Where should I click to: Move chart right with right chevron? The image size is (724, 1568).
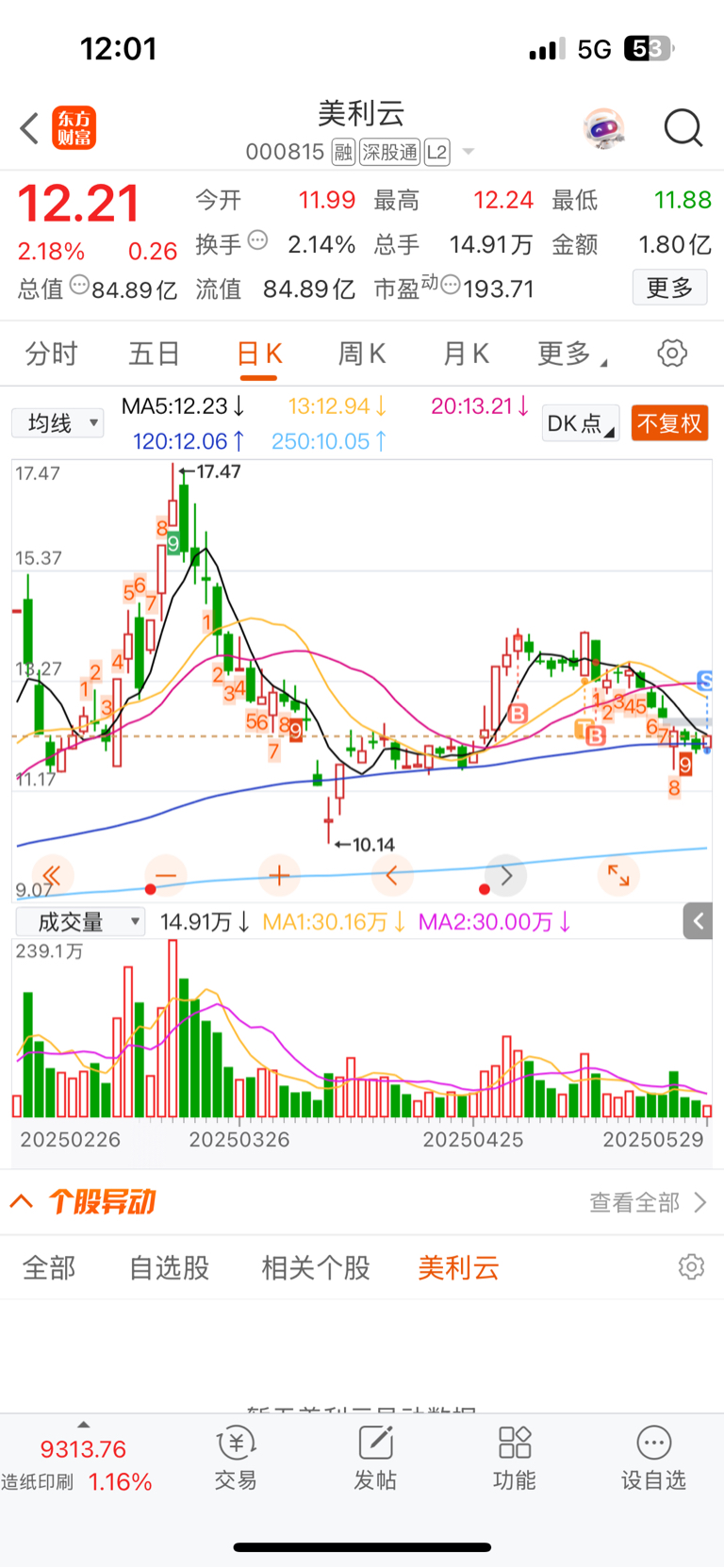tap(505, 876)
